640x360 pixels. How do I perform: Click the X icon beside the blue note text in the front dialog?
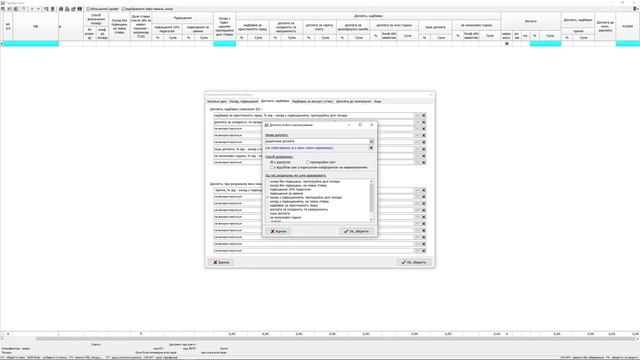tap(371, 148)
